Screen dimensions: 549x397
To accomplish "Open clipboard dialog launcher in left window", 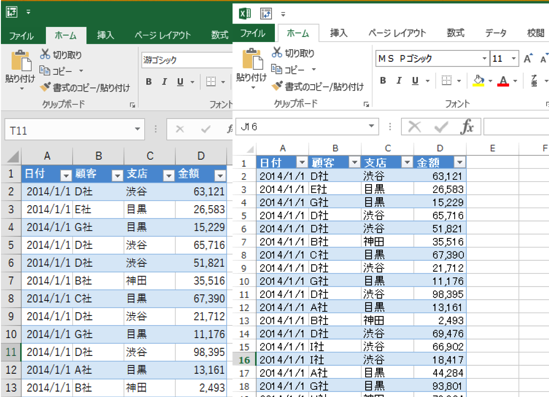I will point(132,105).
